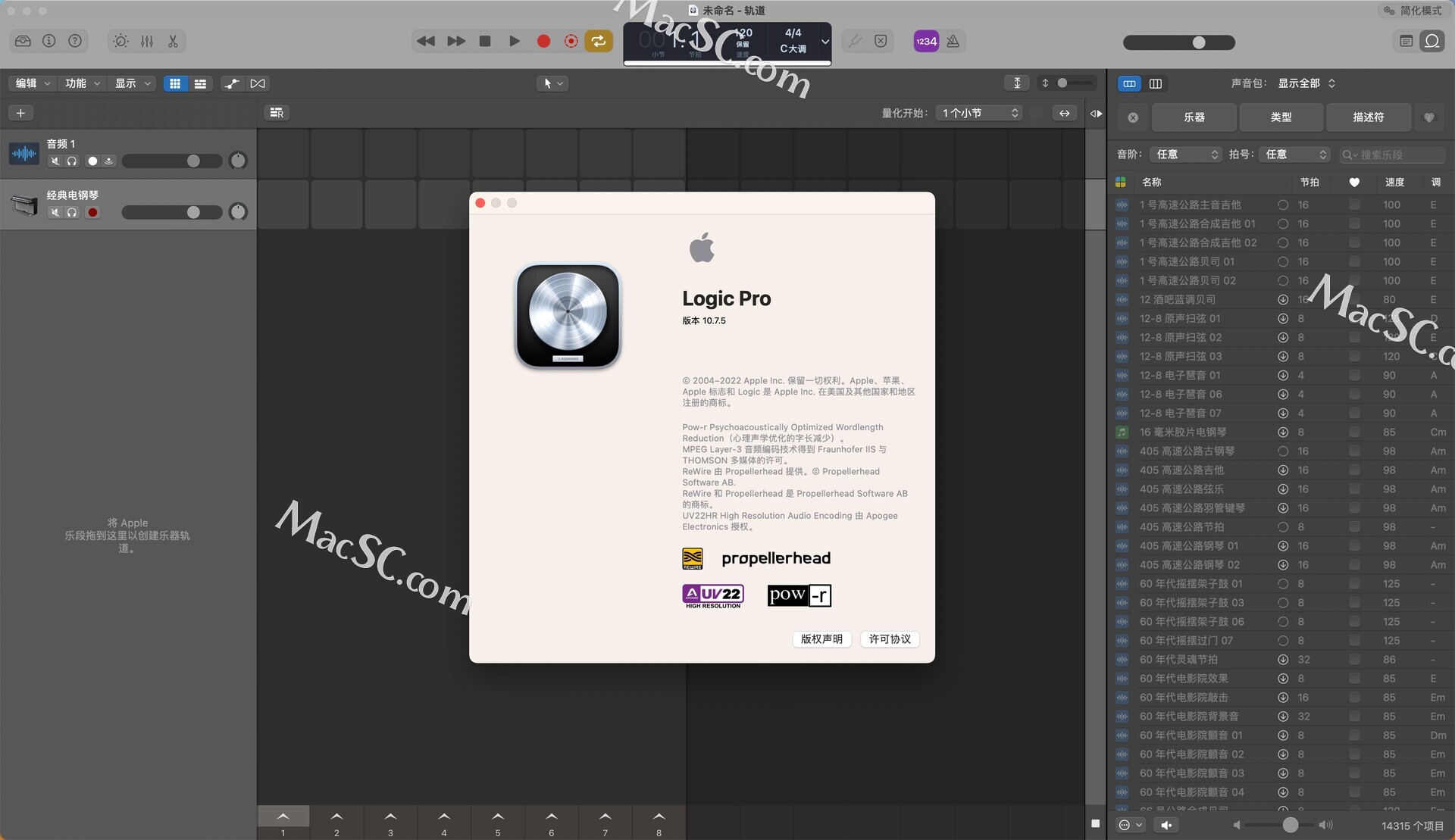The image size is (1455, 840).
Task: Open the Inspector info icon
Action: point(49,41)
